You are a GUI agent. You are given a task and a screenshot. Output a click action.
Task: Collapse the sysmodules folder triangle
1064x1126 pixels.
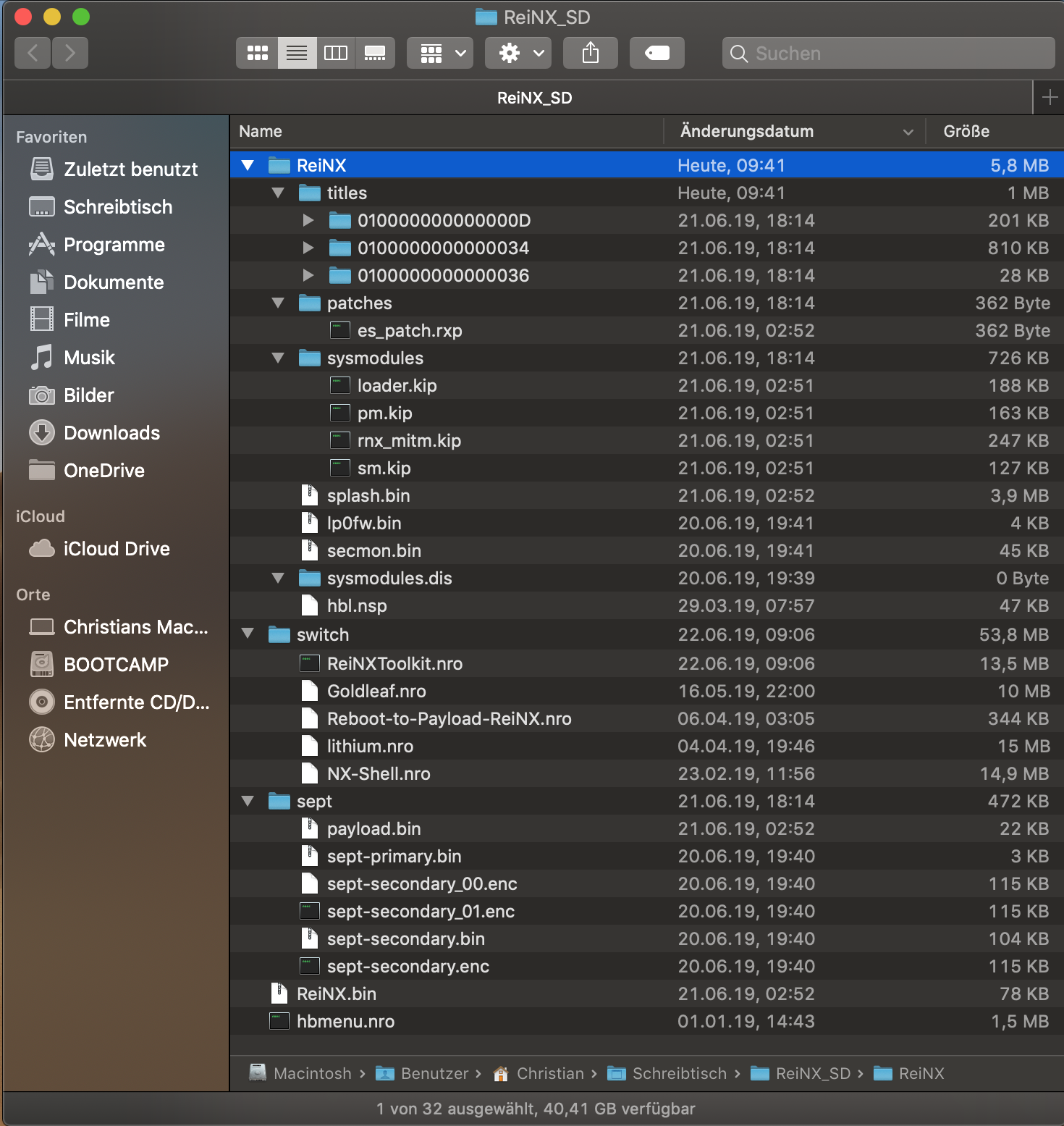[278, 358]
